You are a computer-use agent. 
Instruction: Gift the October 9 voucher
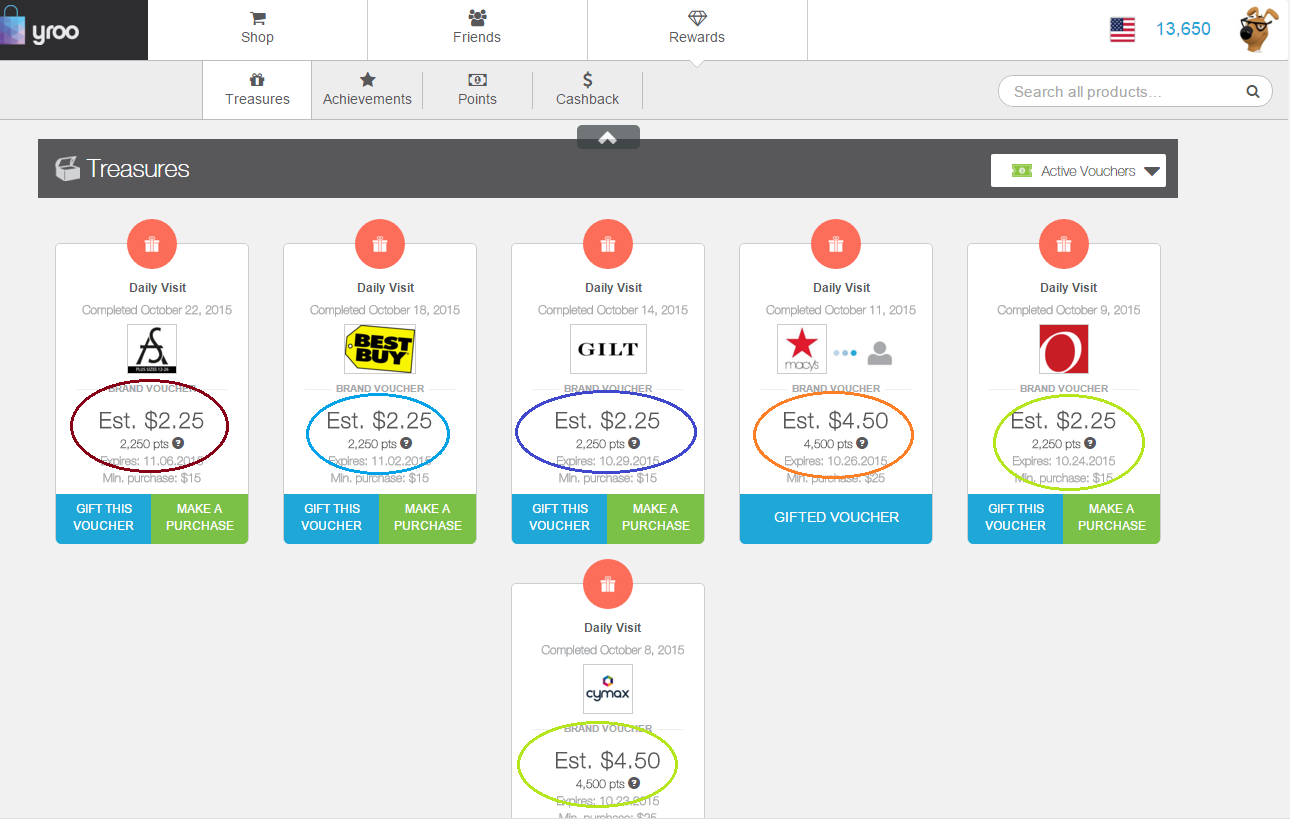click(1016, 518)
